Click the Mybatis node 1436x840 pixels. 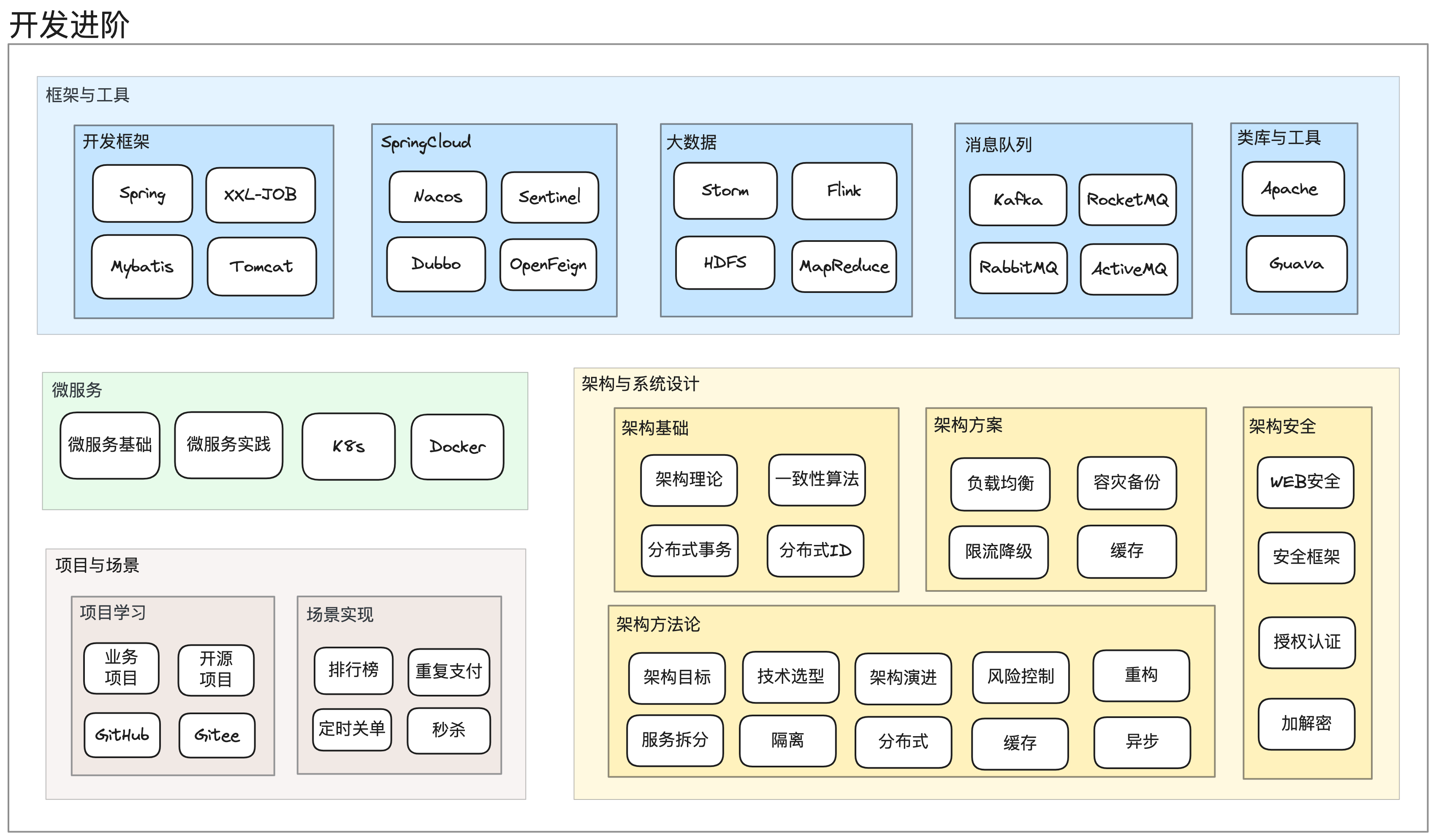coord(142,266)
